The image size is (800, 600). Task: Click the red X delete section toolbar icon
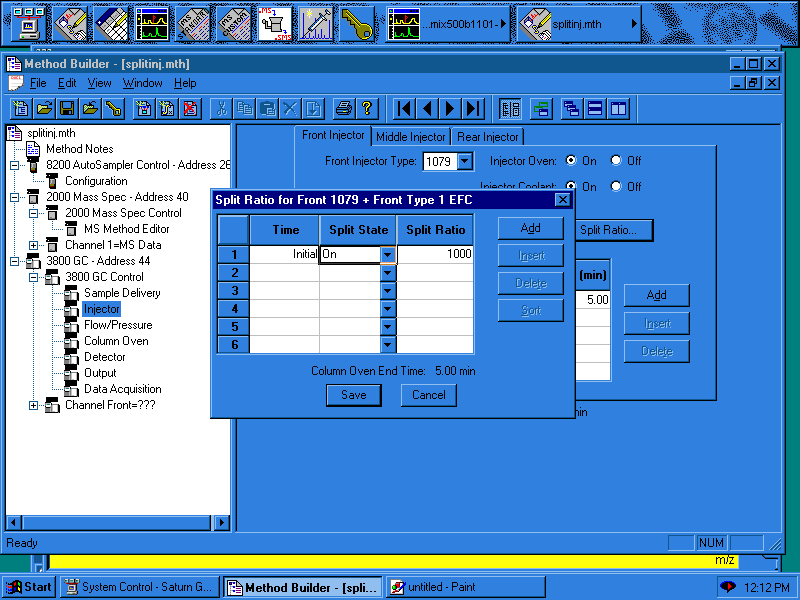(x=190, y=109)
